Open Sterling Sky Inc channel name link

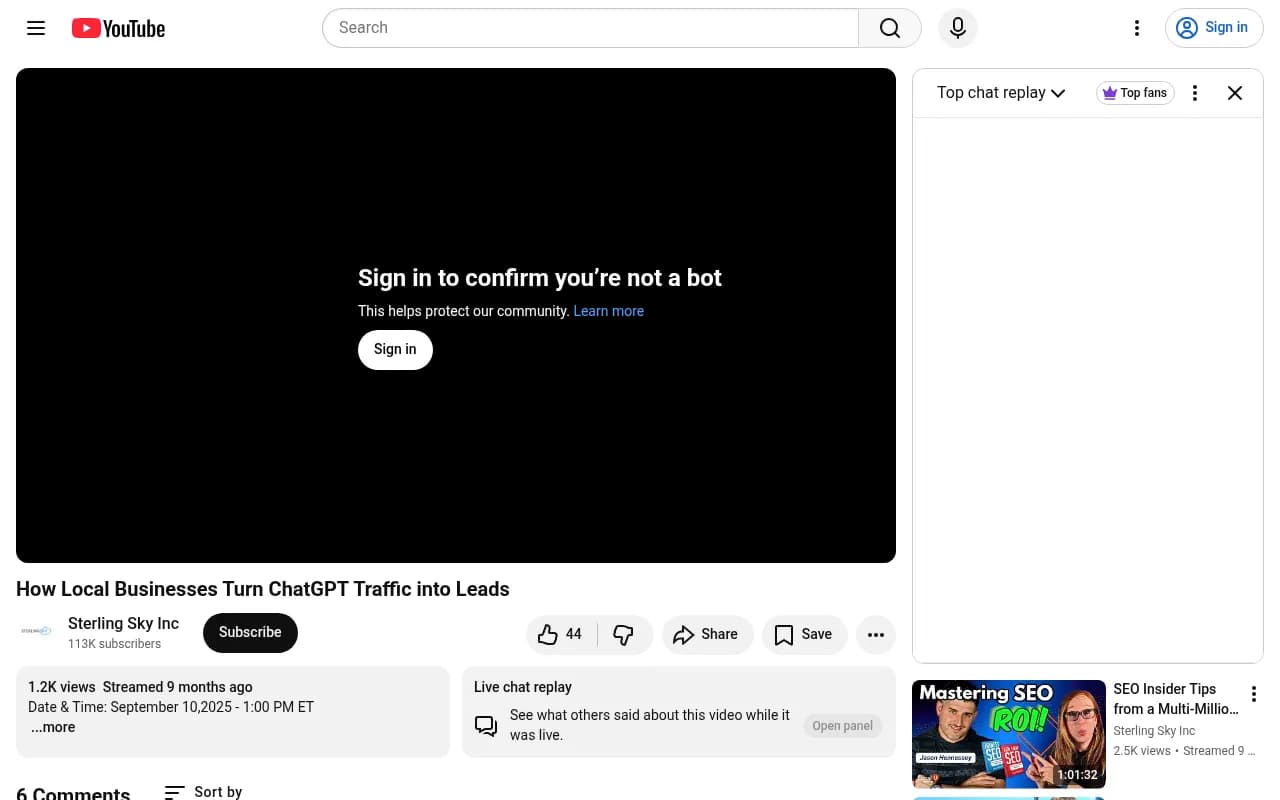point(123,623)
